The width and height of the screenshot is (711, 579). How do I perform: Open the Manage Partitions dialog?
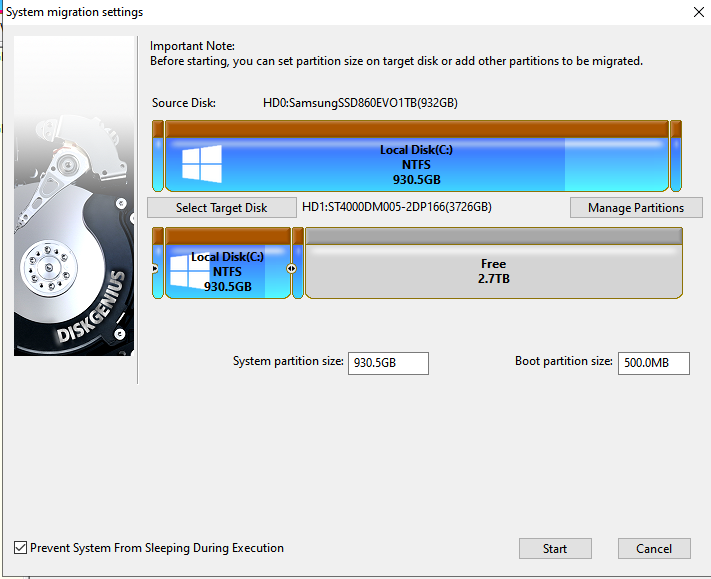[x=636, y=208]
